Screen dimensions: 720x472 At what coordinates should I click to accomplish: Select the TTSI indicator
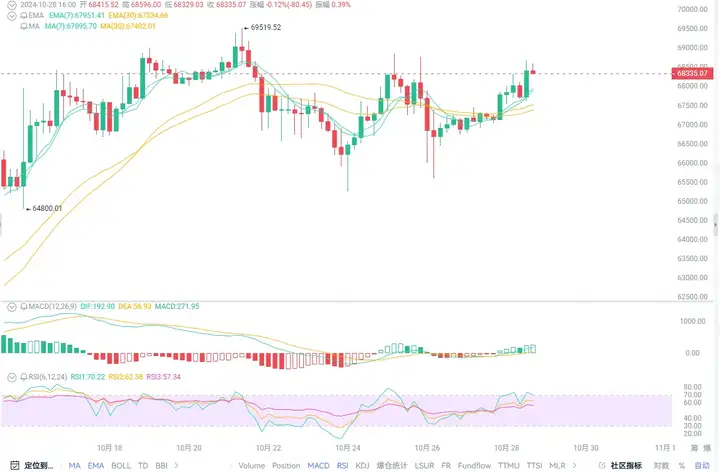[x=534, y=466]
